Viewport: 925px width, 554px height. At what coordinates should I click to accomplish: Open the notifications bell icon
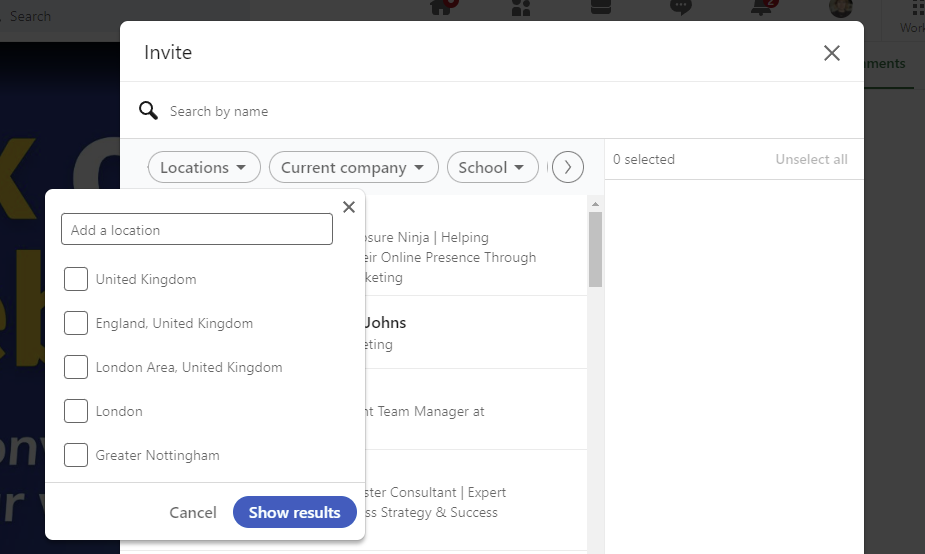(762, 7)
